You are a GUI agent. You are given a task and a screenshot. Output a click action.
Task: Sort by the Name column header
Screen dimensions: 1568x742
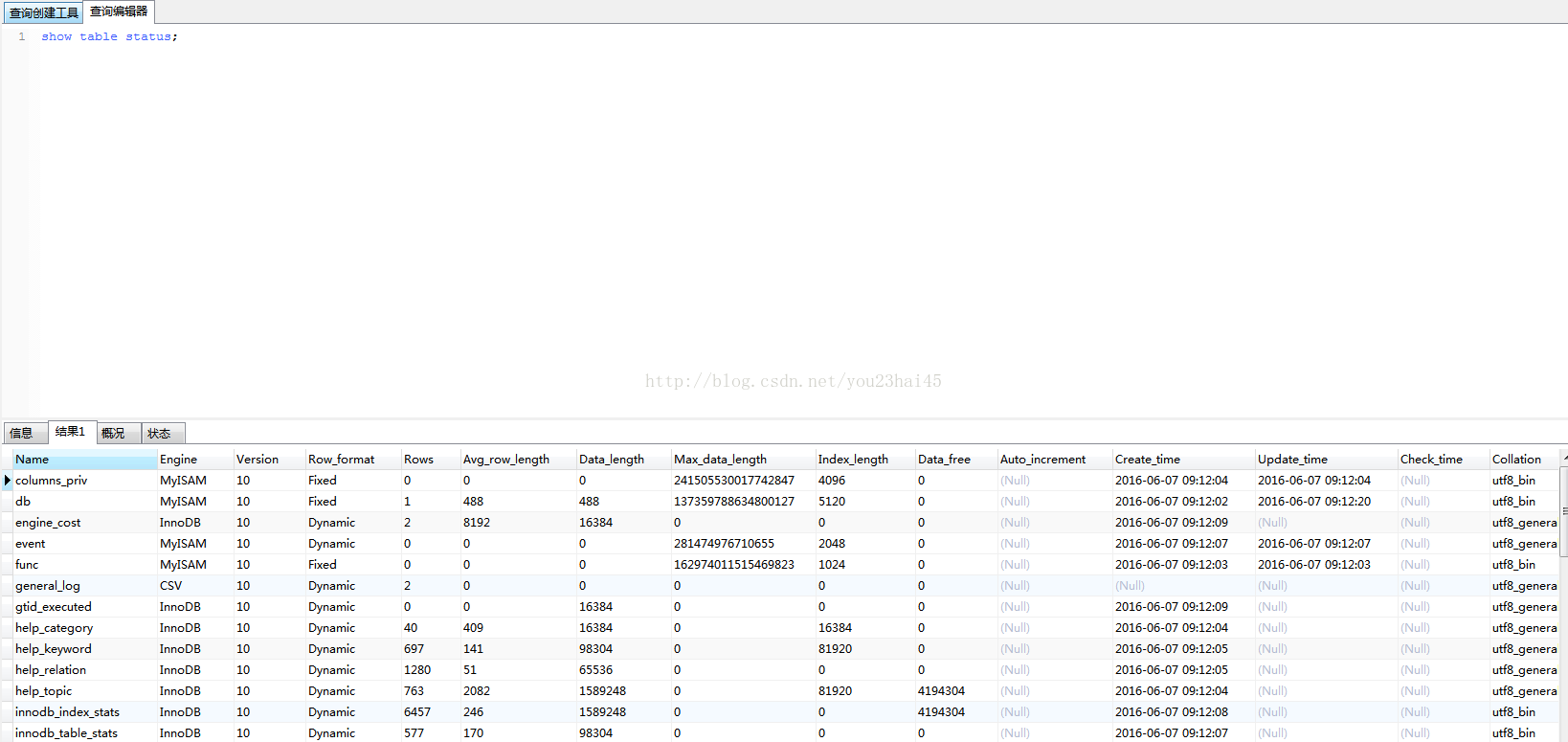point(84,460)
